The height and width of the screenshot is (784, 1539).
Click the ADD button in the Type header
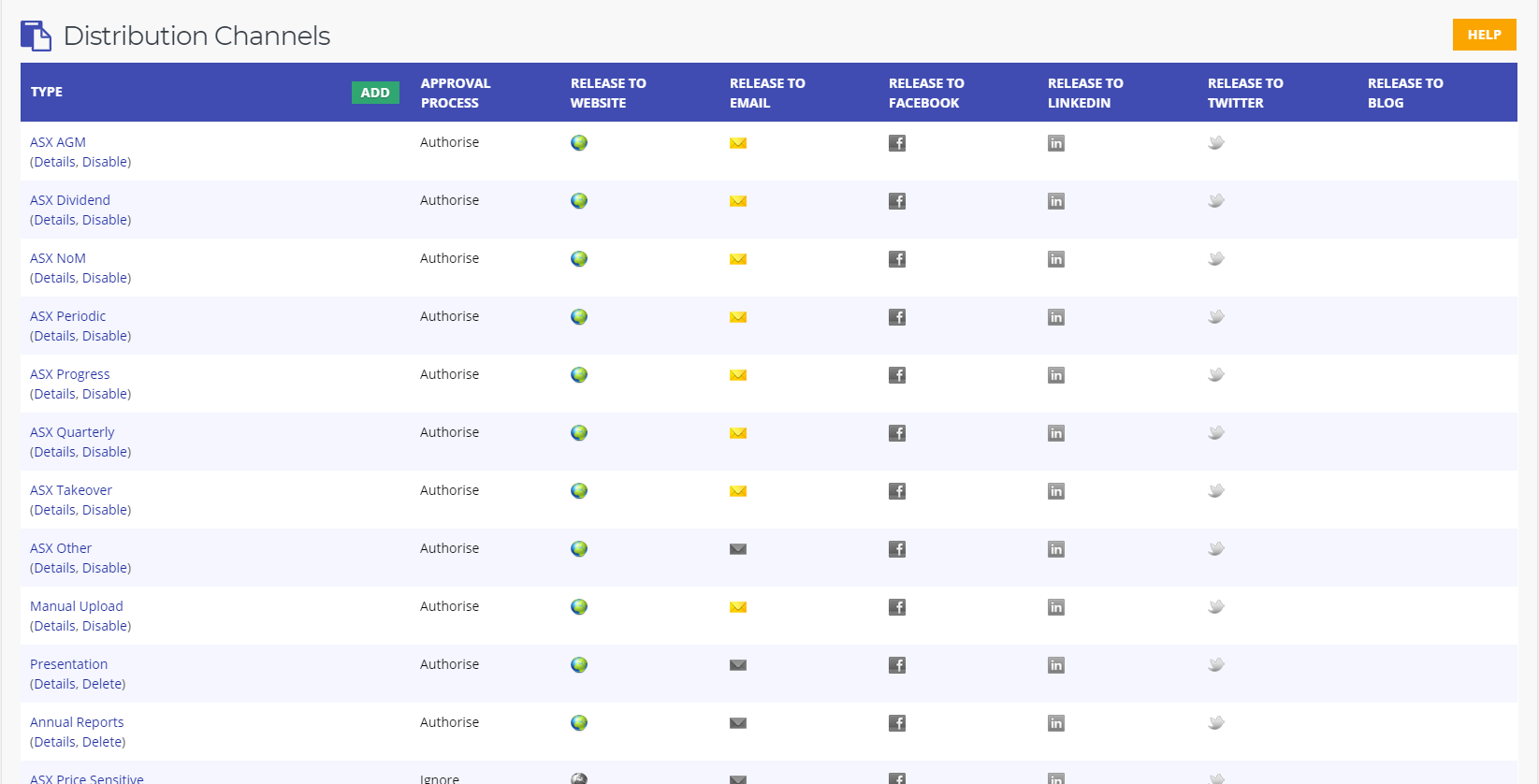coord(375,93)
